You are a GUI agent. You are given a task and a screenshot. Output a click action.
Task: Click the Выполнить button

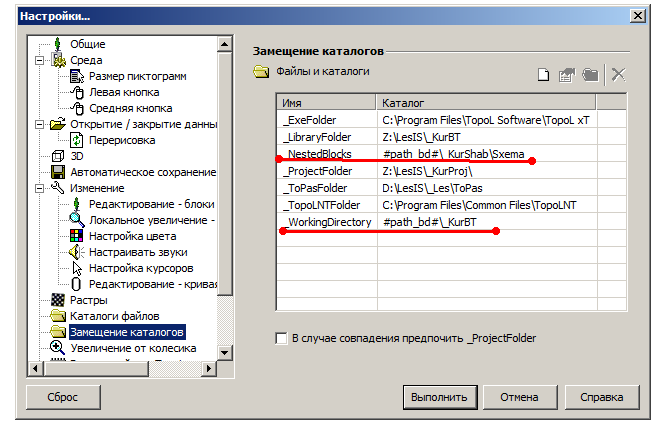pyautogui.click(x=440, y=397)
